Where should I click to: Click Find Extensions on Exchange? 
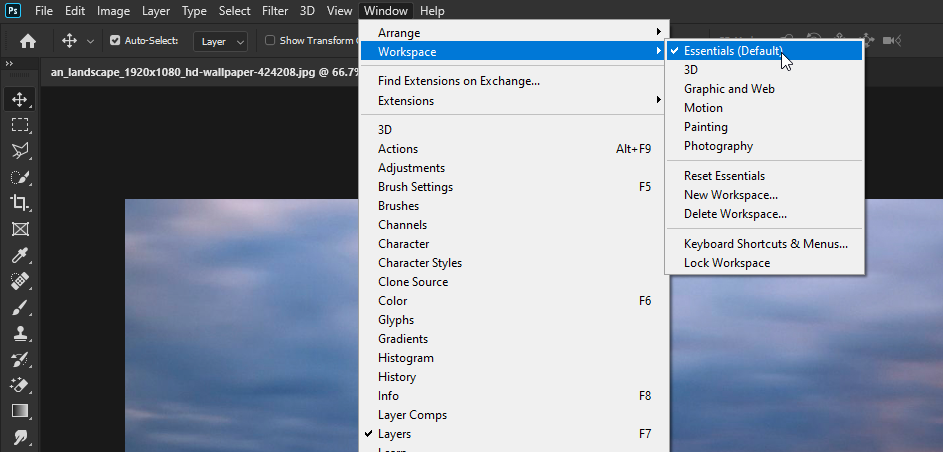[459, 81]
